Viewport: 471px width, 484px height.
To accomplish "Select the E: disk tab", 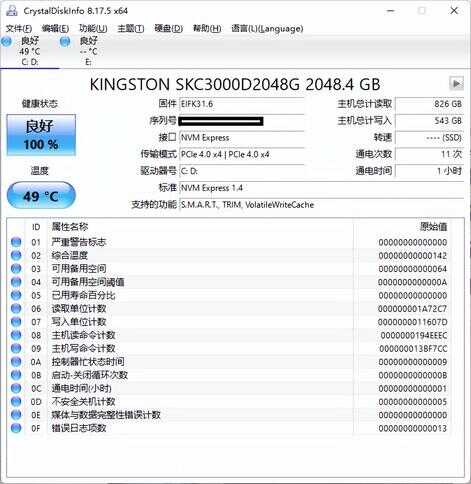I will [x=88, y=51].
